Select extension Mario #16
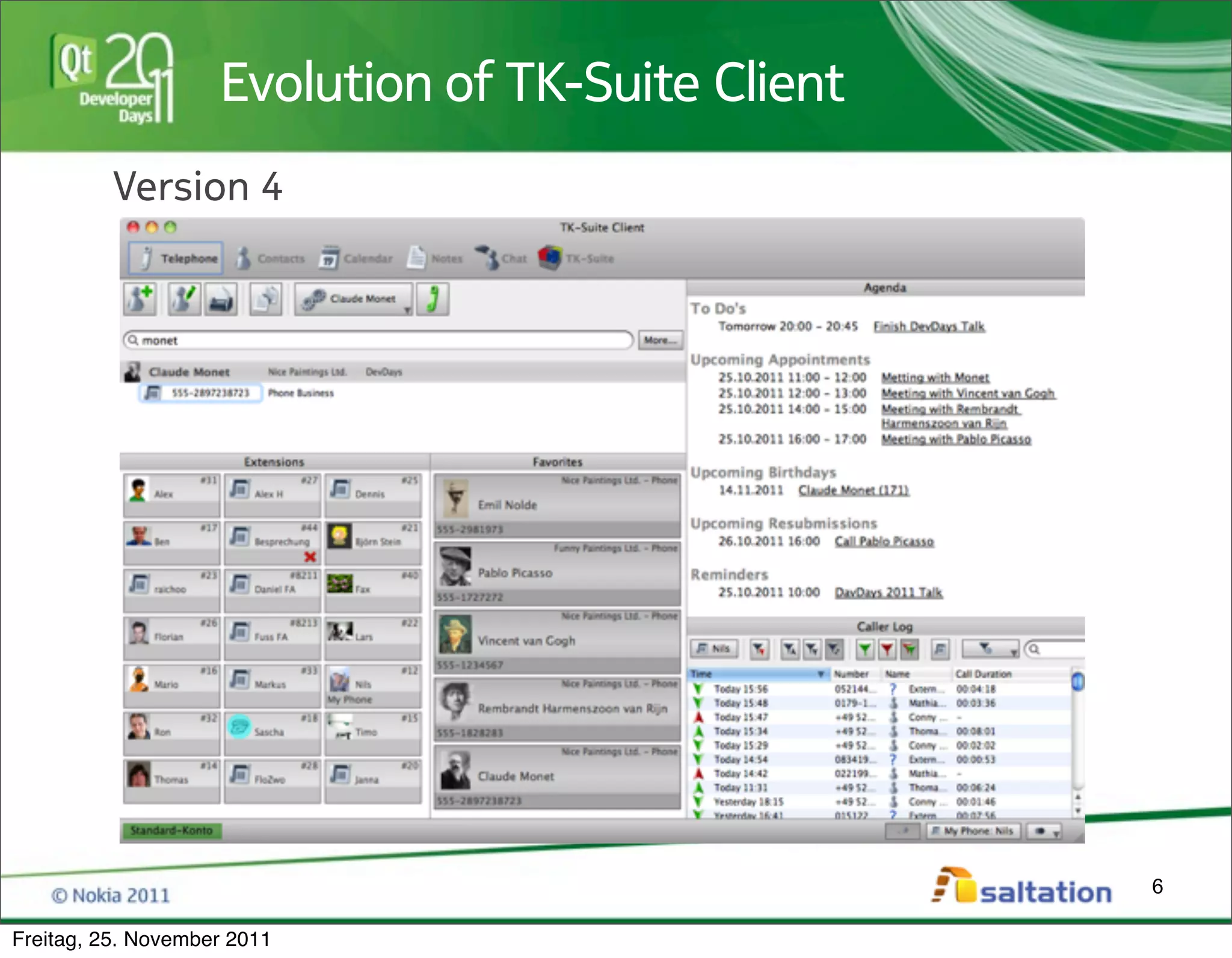 171,686
